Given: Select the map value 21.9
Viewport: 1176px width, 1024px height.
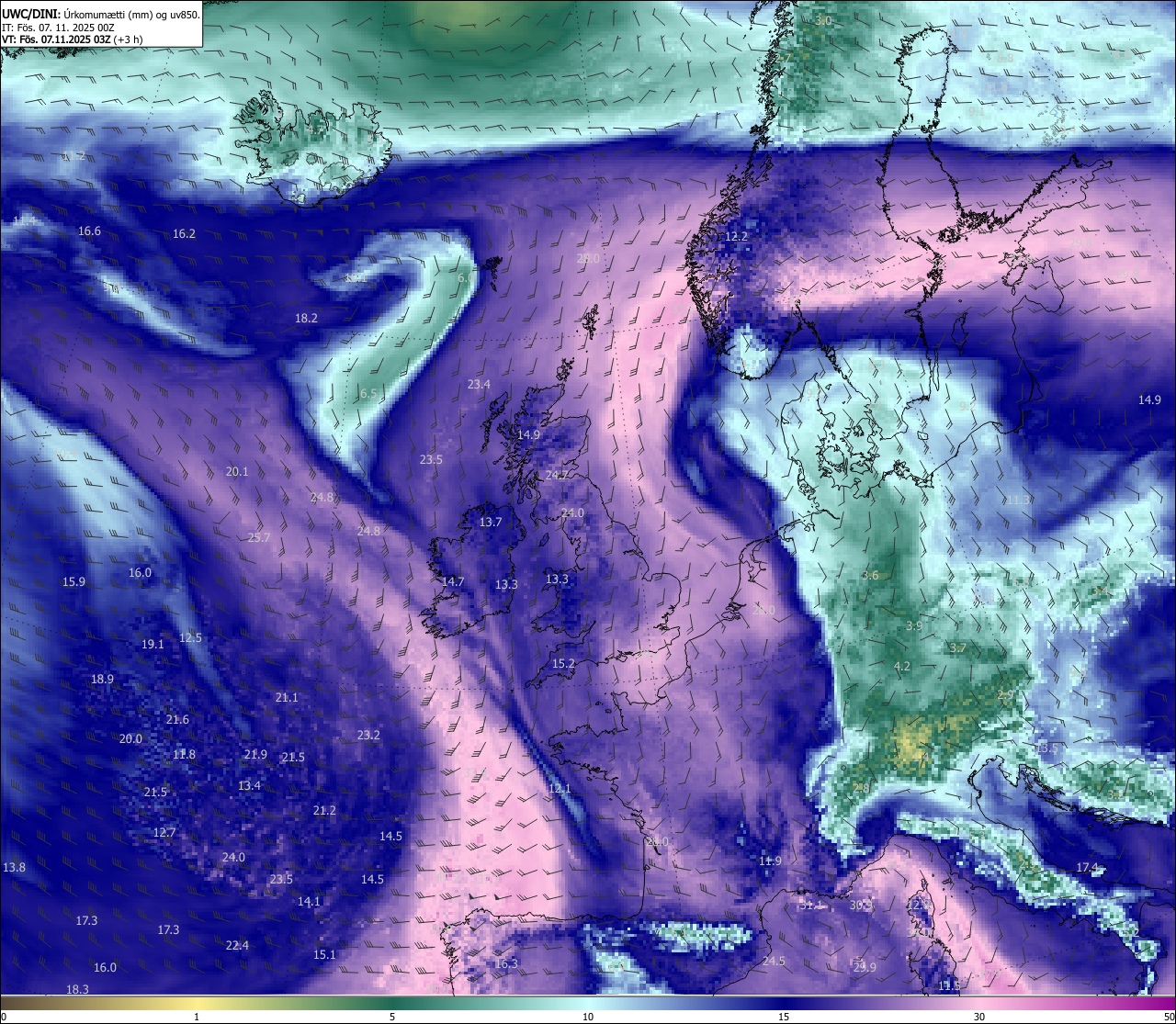Looking at the screenshot, I should click(255, 755).
